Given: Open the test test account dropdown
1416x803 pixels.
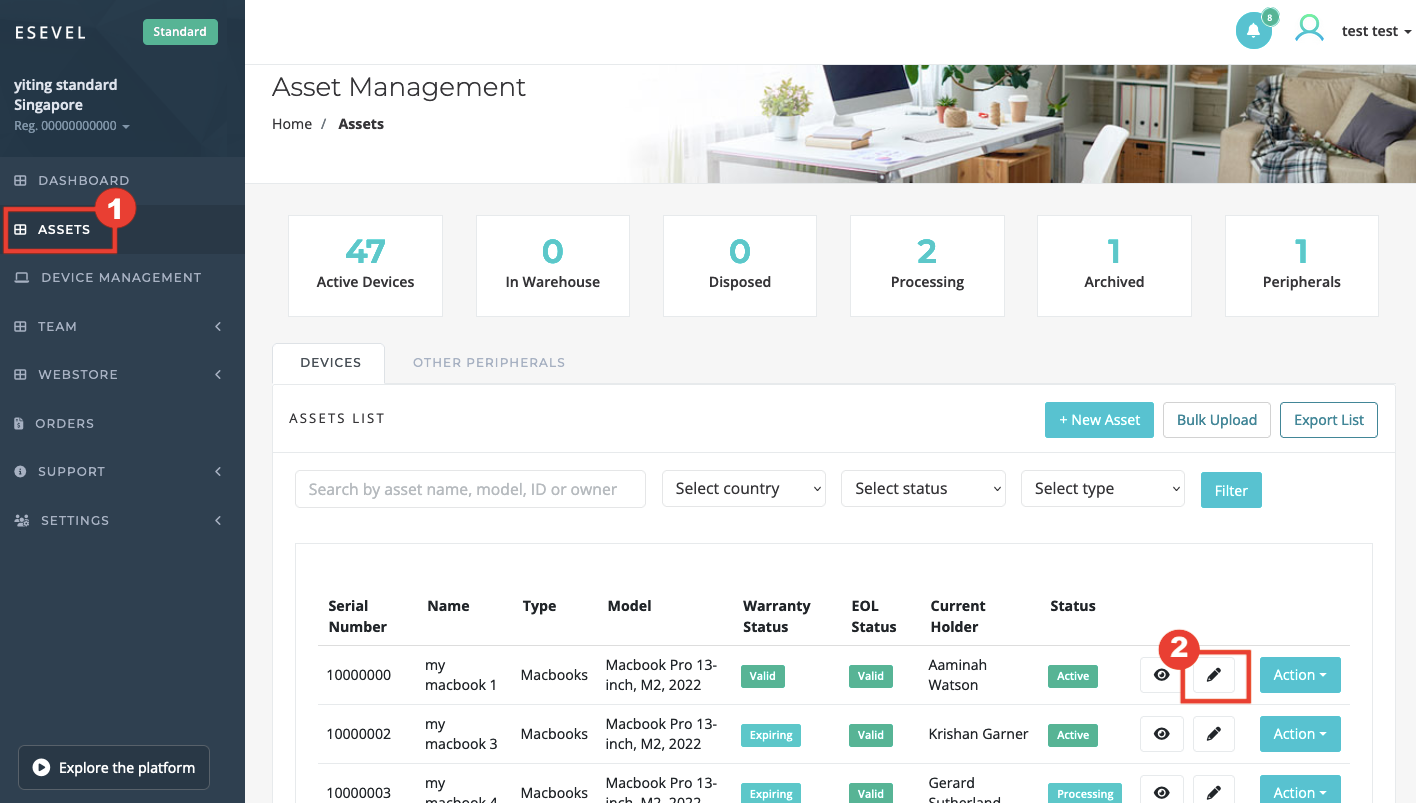Looking at the screenshot, I should (x=1376, y=31).
